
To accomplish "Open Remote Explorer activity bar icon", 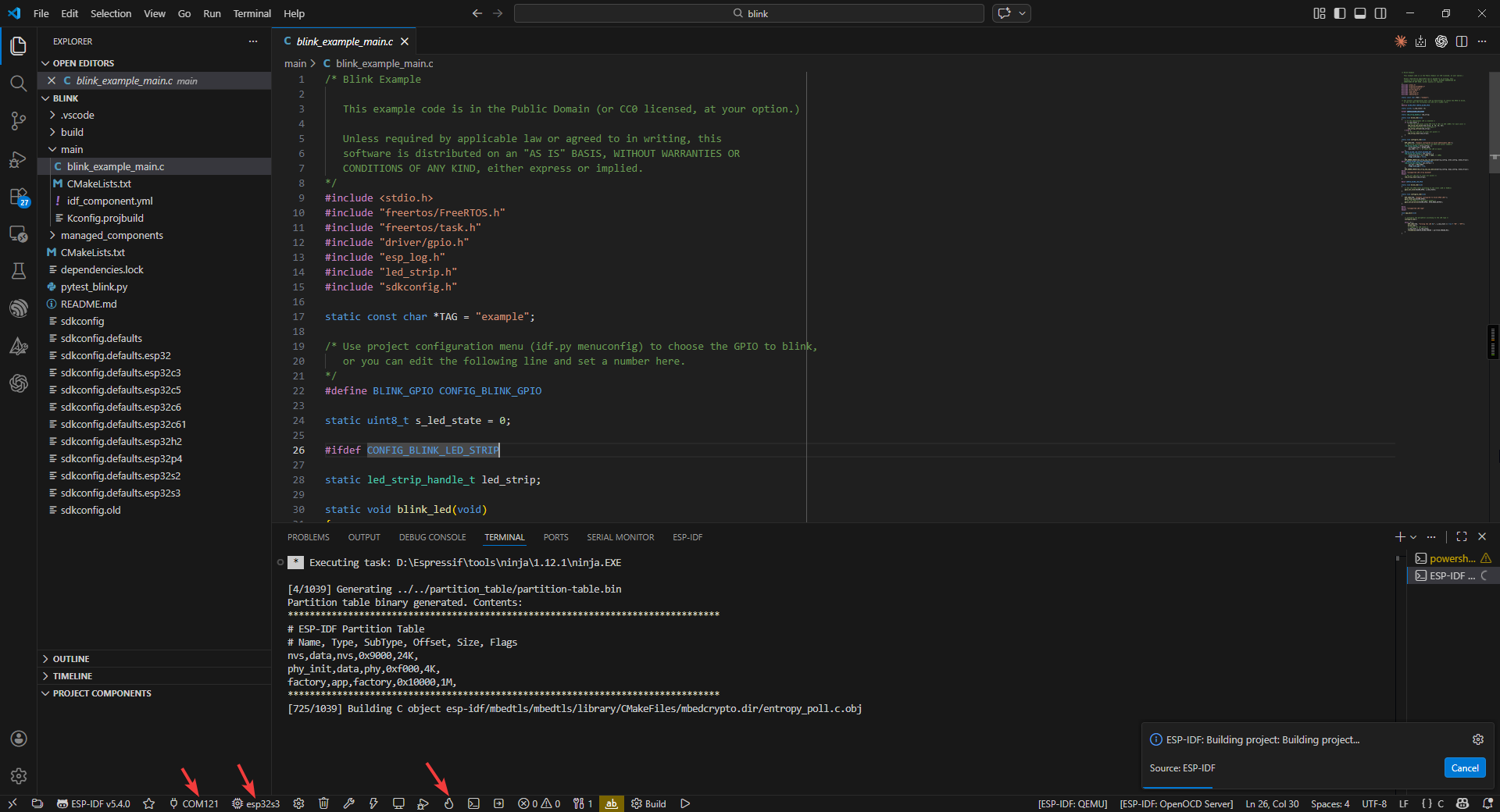I will click(x=19, y=233).
